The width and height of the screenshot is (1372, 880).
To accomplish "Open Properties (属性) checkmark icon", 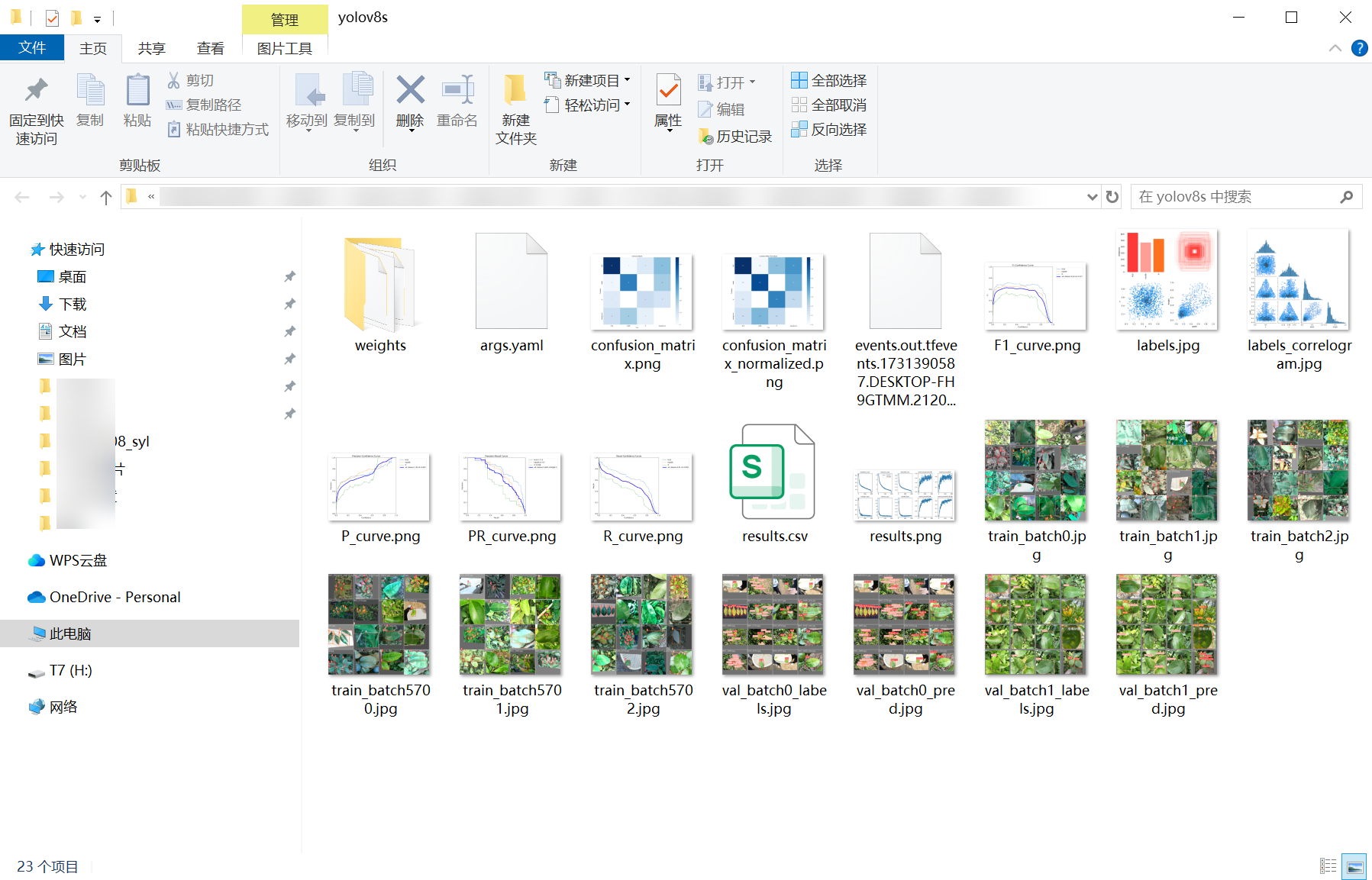I will 668,91.
